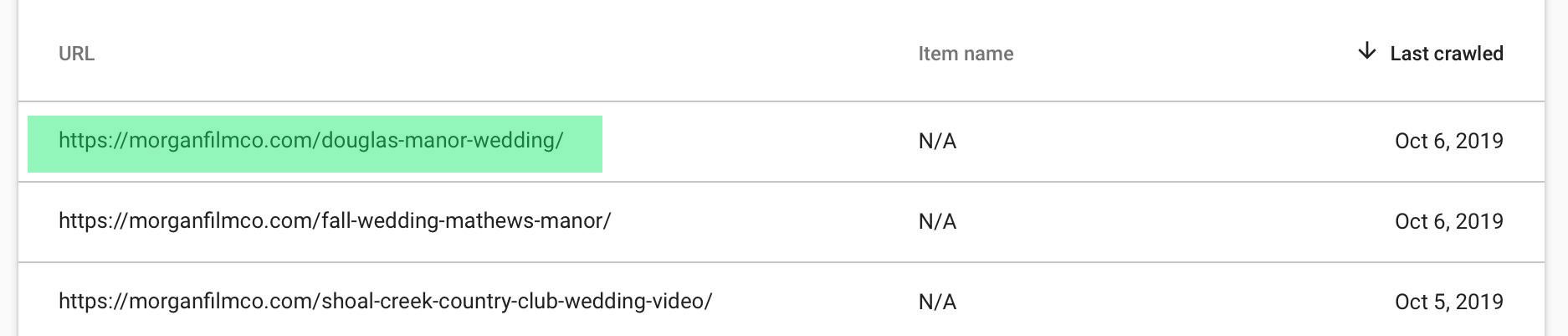Click Oct 6, 2019 date in mathews-manor row
Screen dimensions: 1568x336
(x=1449, y=221)
